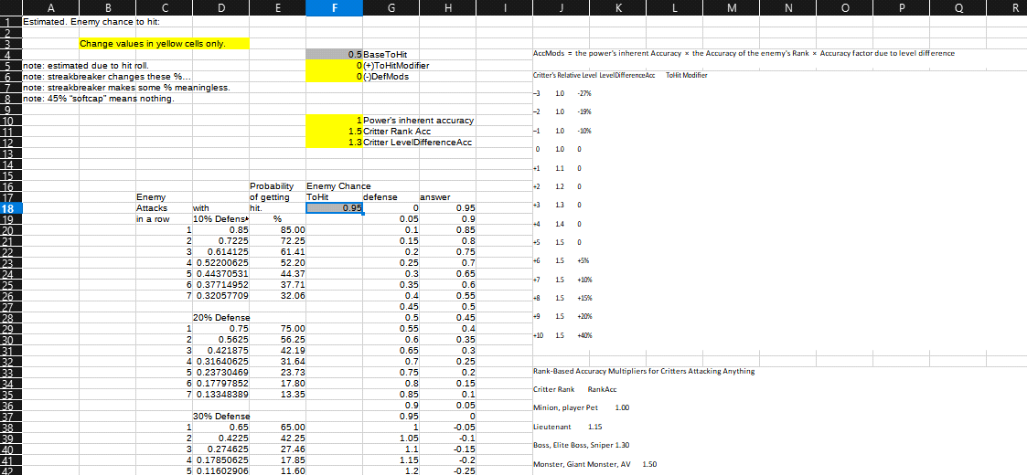The image size is (1027, 475).
Task: Click cell with value 0.7225
Action: (221, 240)
